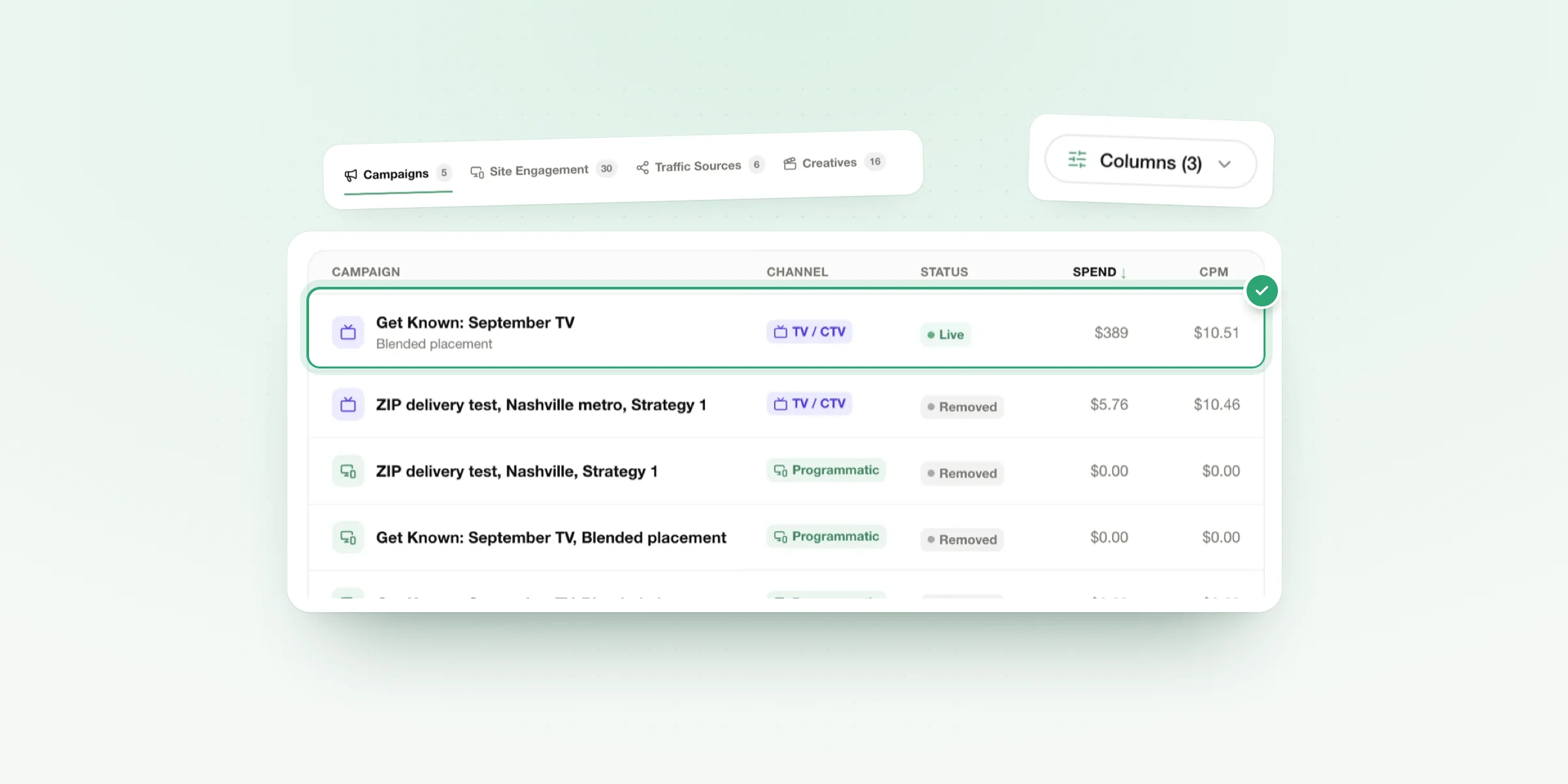
Task: Click TV icon beside Get Known: September TV
Action: coord(348,333)
